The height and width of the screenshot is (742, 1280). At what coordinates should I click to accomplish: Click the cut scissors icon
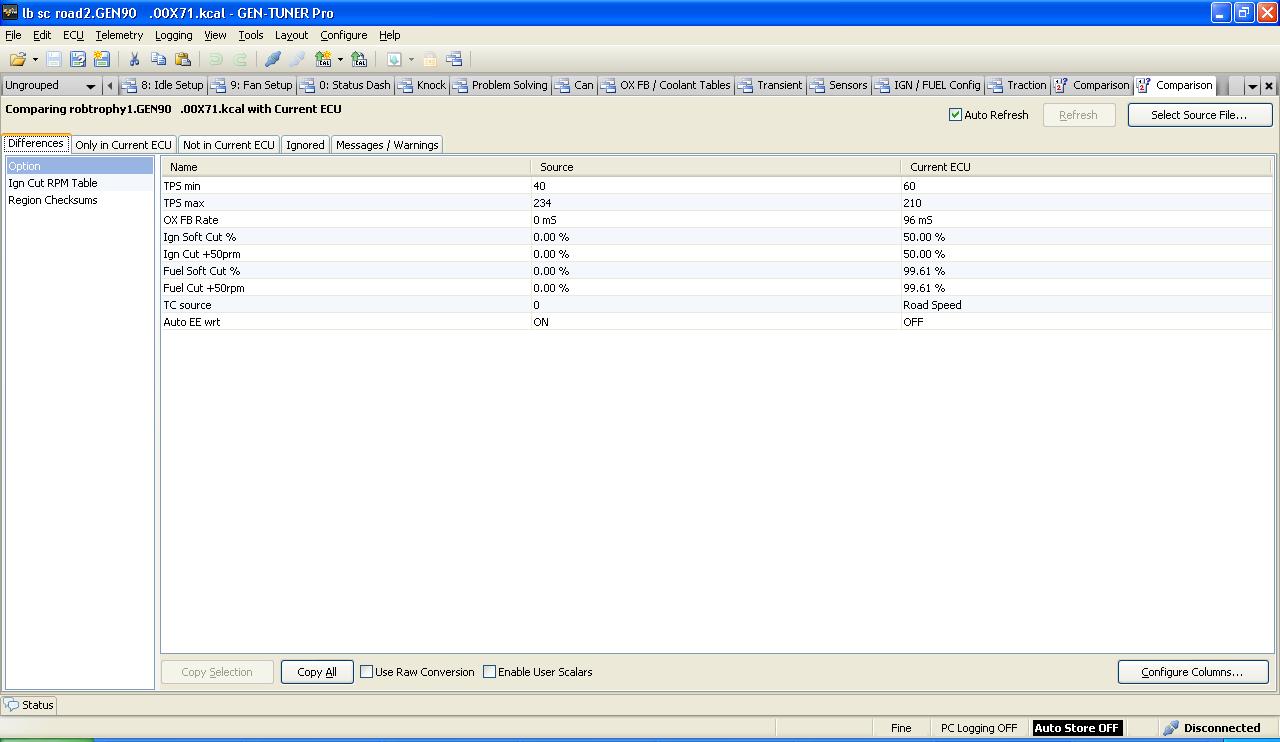tap(134, 60)
